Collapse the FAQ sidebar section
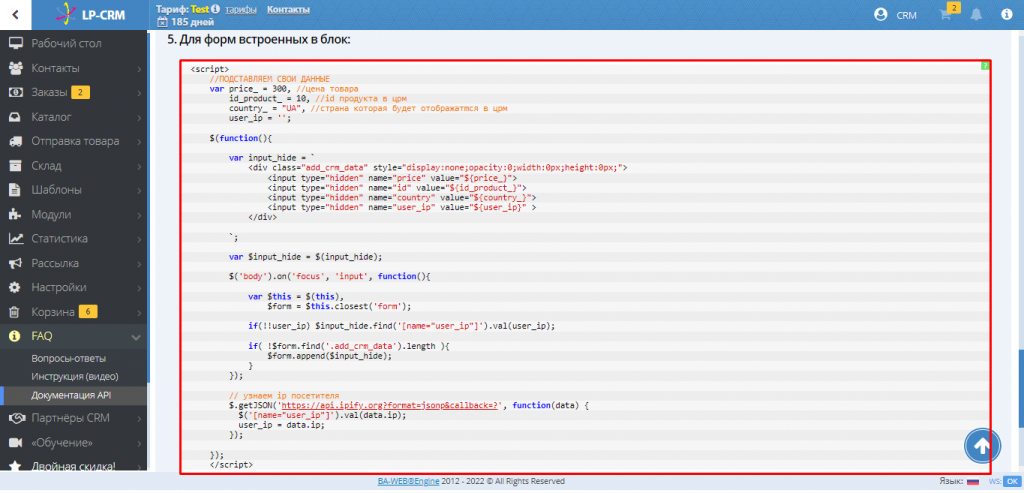1024x493 pixels. (136, 336)
